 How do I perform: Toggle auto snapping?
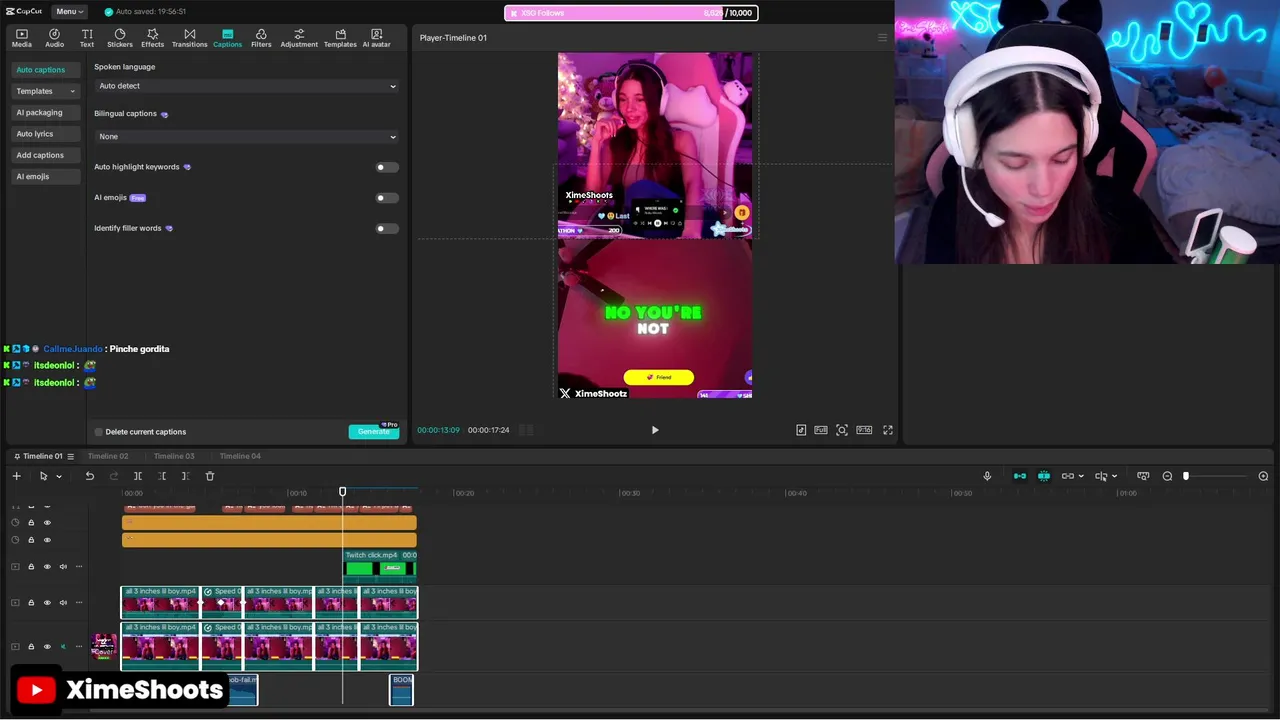point(1044,476)
